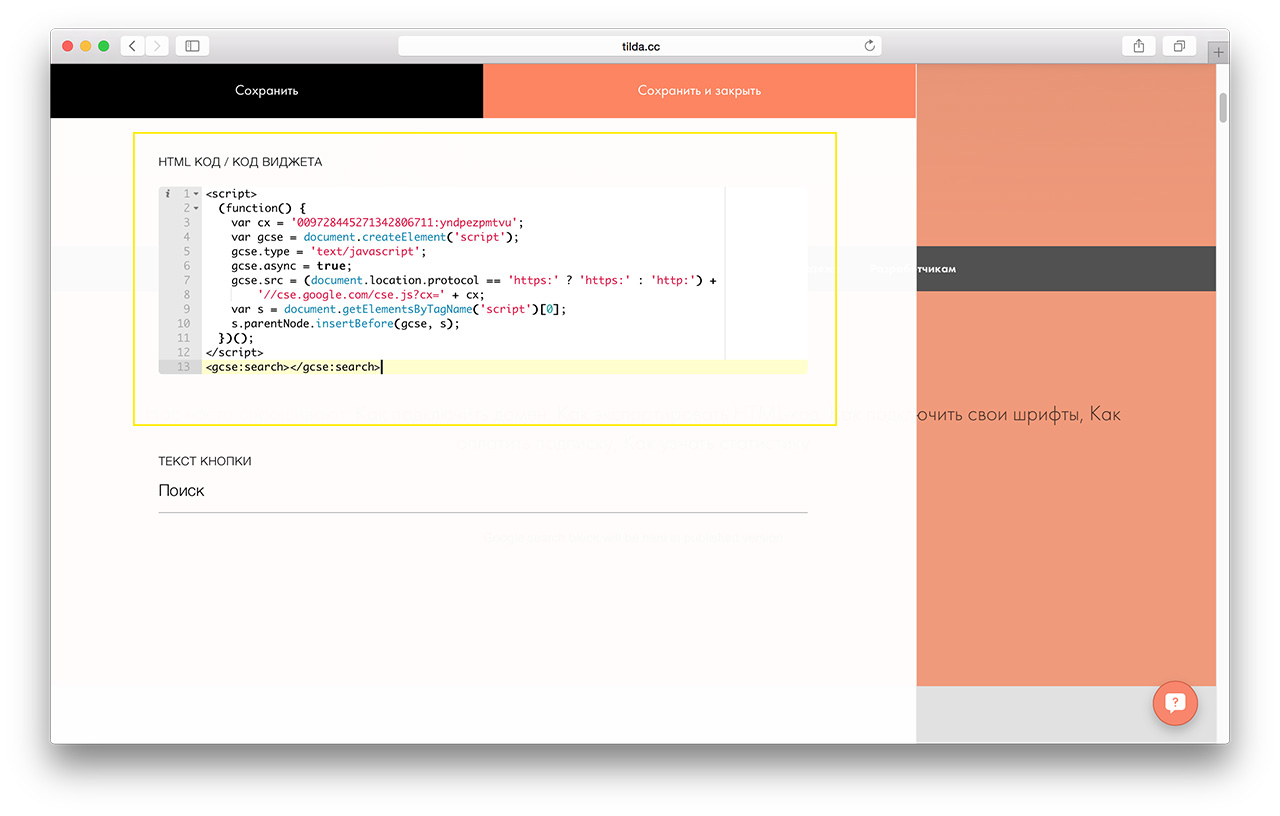Reload the tilda.cc page
Screen dimensions: 1280x816
coord(869,46)
